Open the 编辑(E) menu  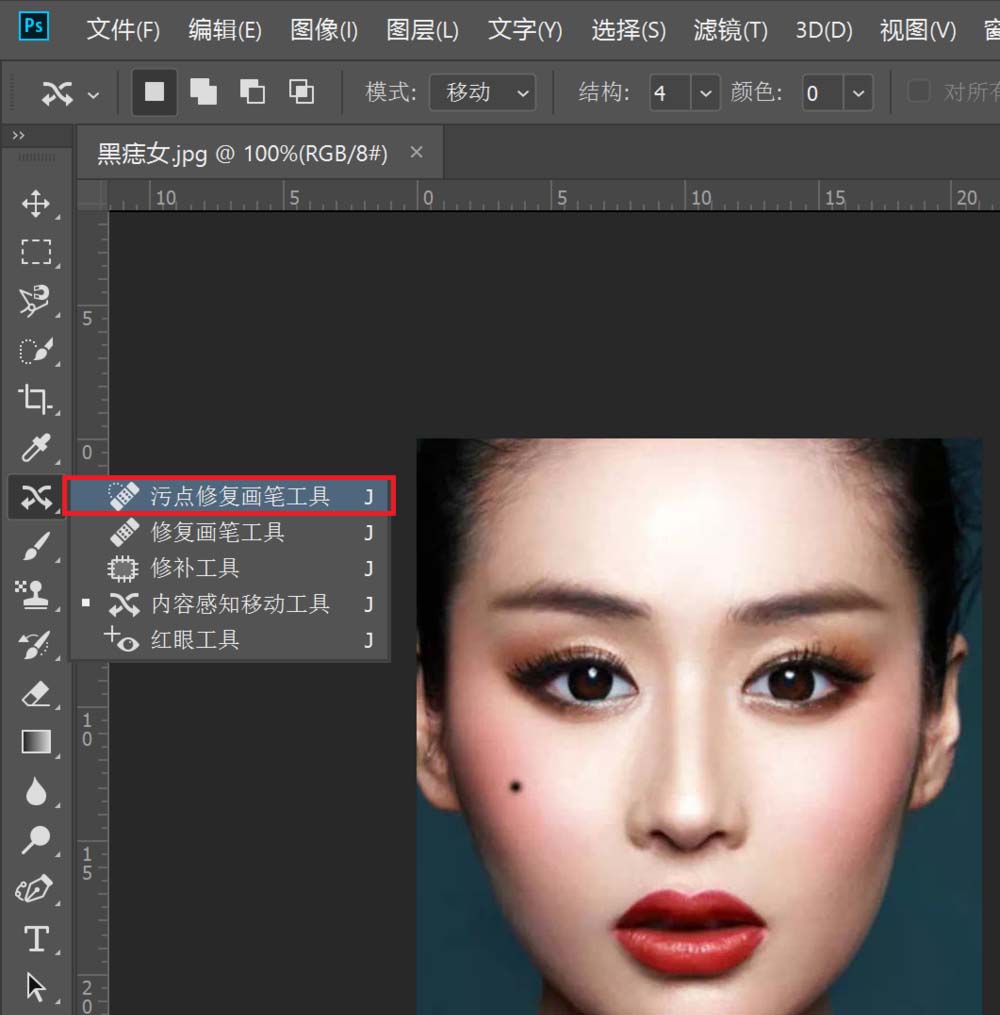tap(225, 30)
